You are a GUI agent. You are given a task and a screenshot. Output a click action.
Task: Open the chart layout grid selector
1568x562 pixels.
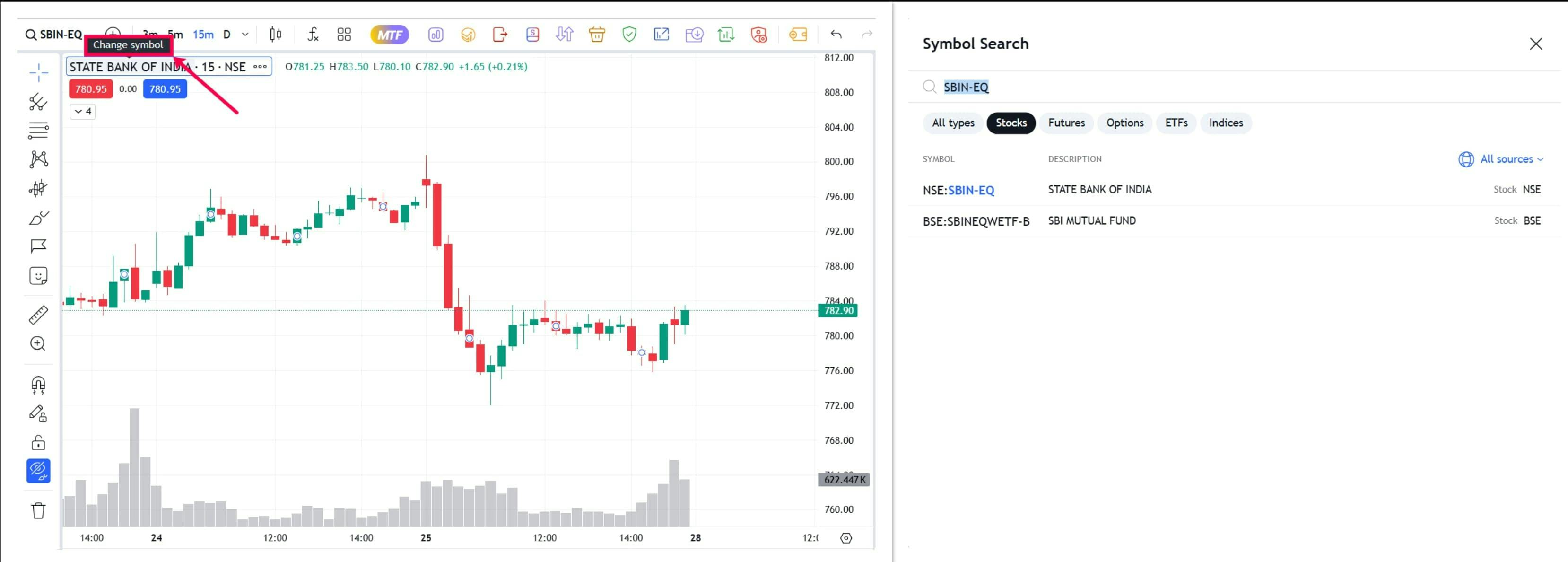[x=345, y=35]
